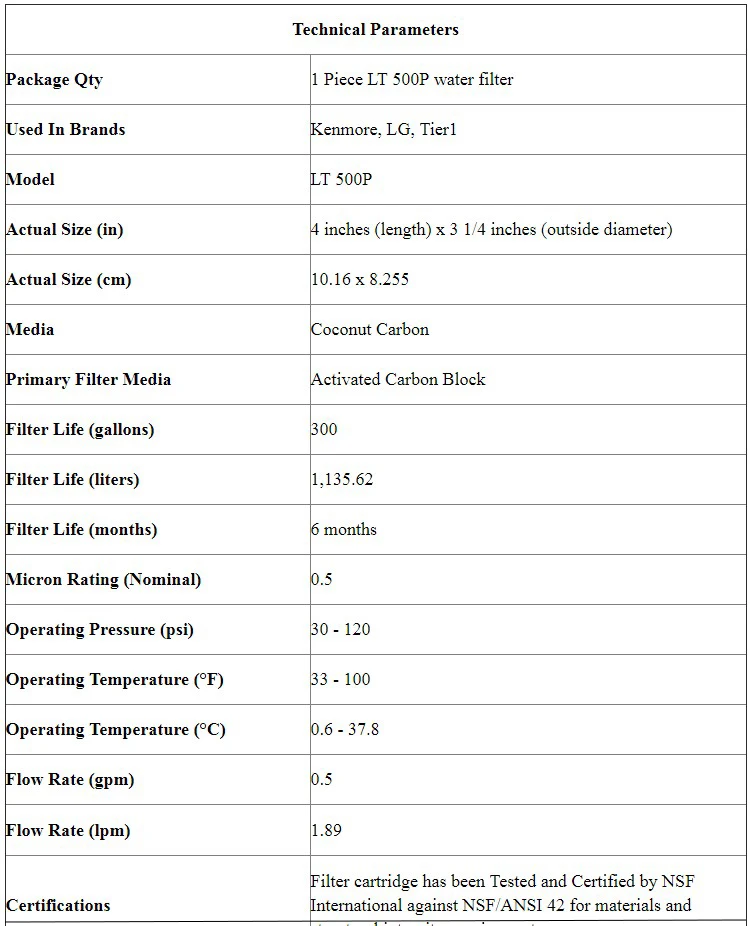Click the Flow Rate (lpm) value 1.89
This screenshot has width=750, height=926.
pyautogui.click(x=326, y=830)
